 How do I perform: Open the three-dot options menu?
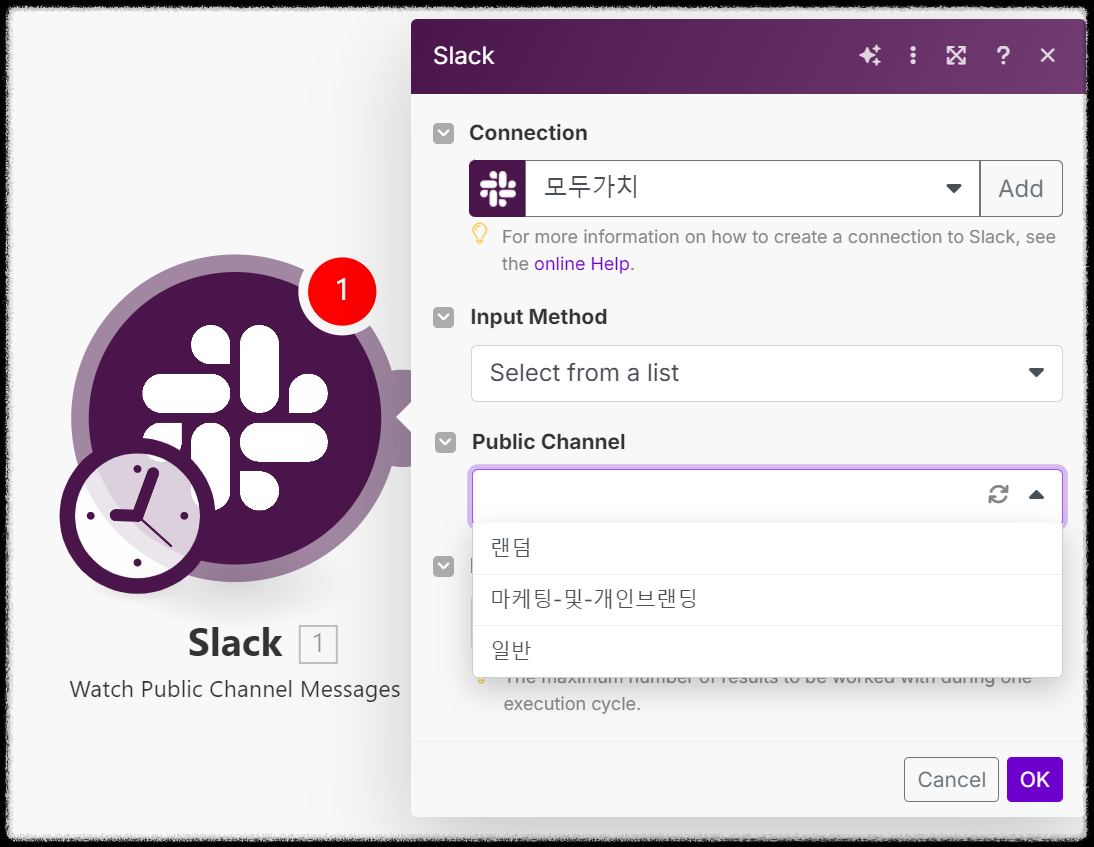pyautogui.click(x=913, y=56)
